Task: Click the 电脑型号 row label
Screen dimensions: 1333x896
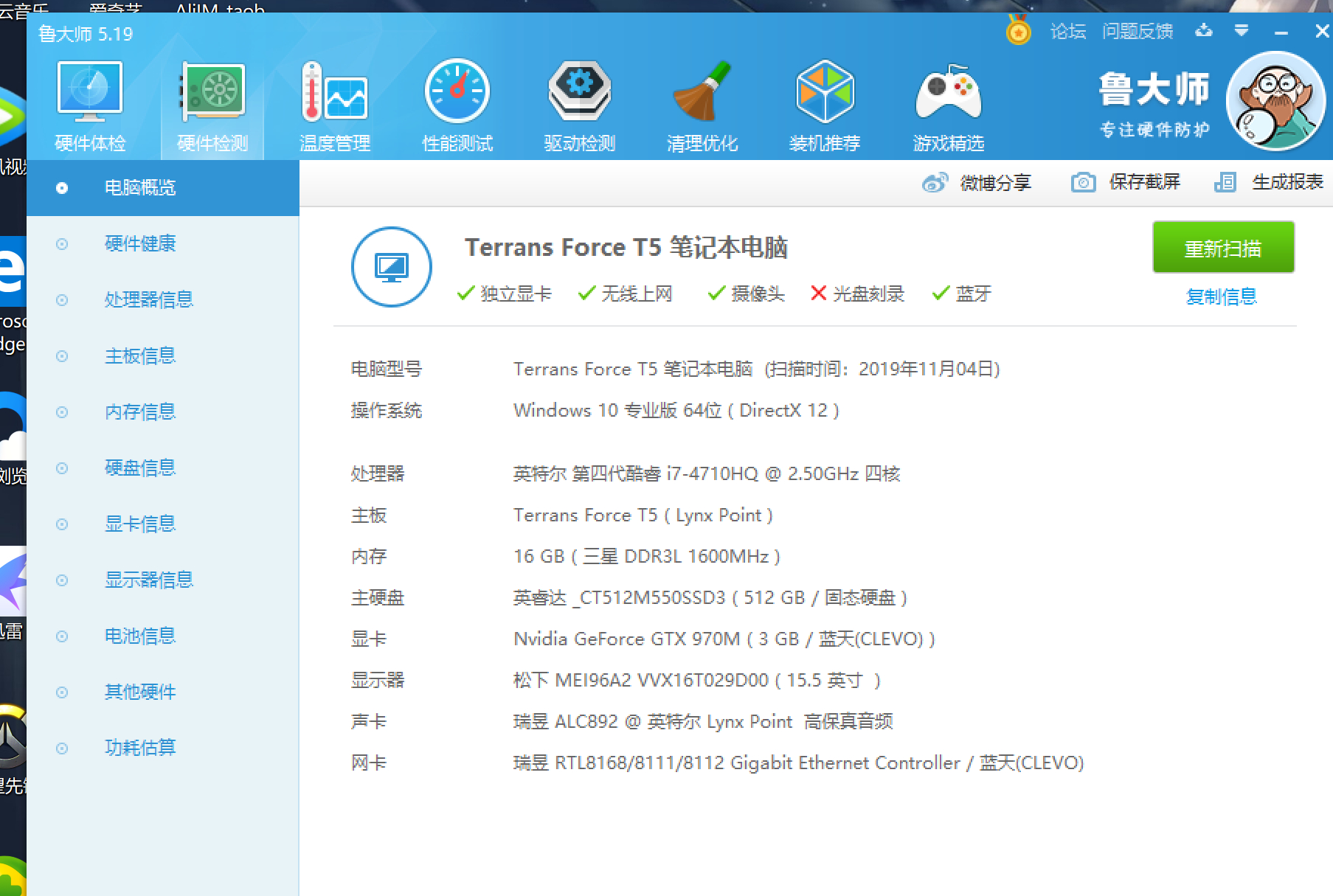Action: click(387, 369)
